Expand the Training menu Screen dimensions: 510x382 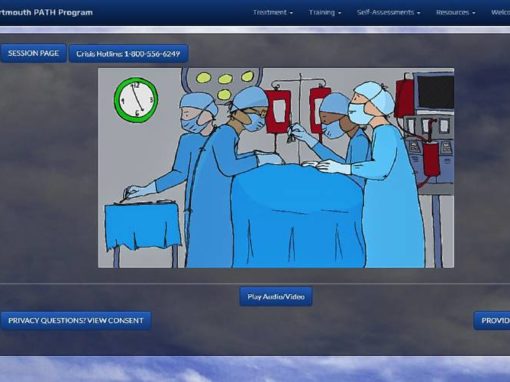tap(325, 12)
